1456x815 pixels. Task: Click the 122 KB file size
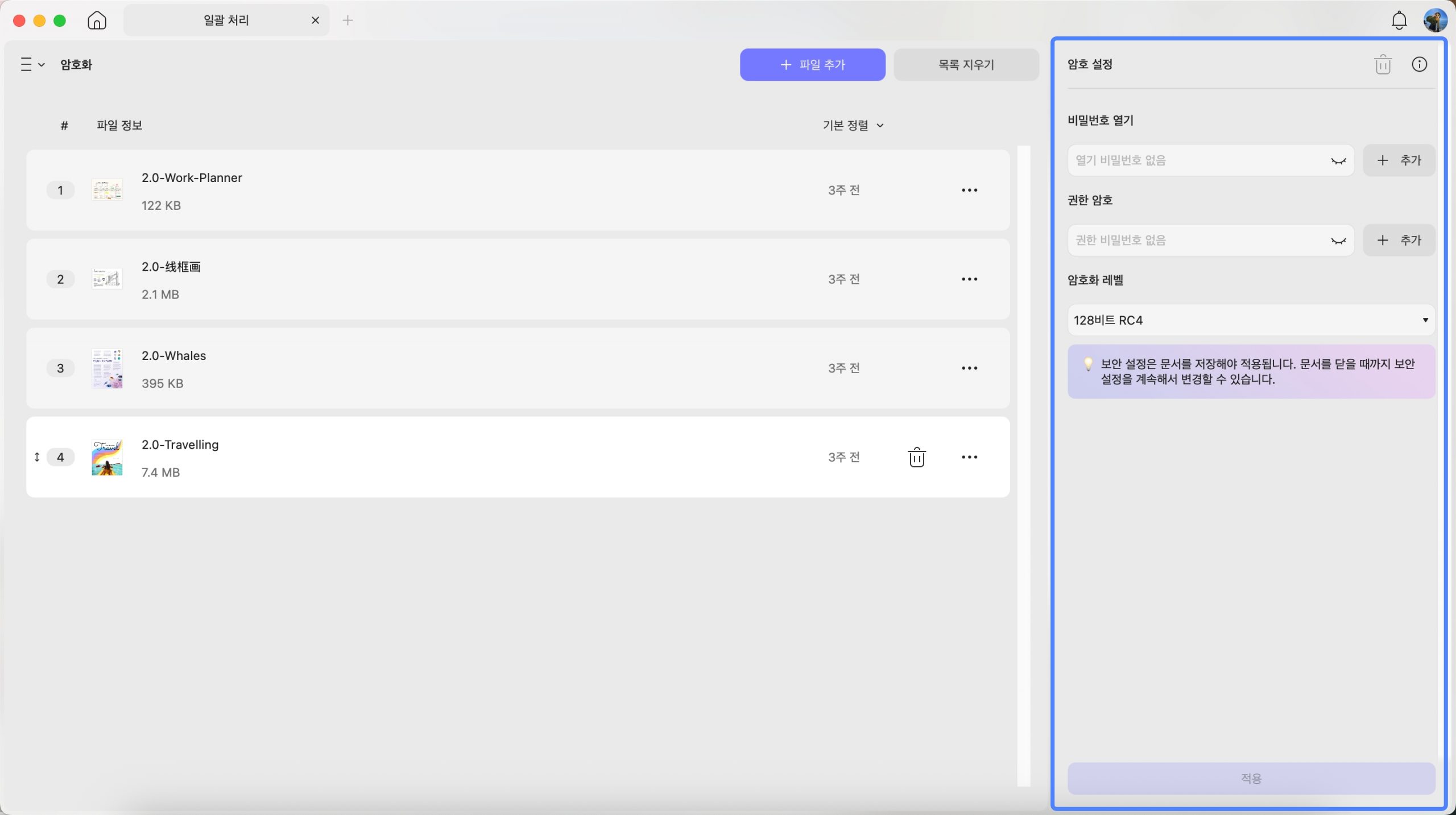coord(161,205)
